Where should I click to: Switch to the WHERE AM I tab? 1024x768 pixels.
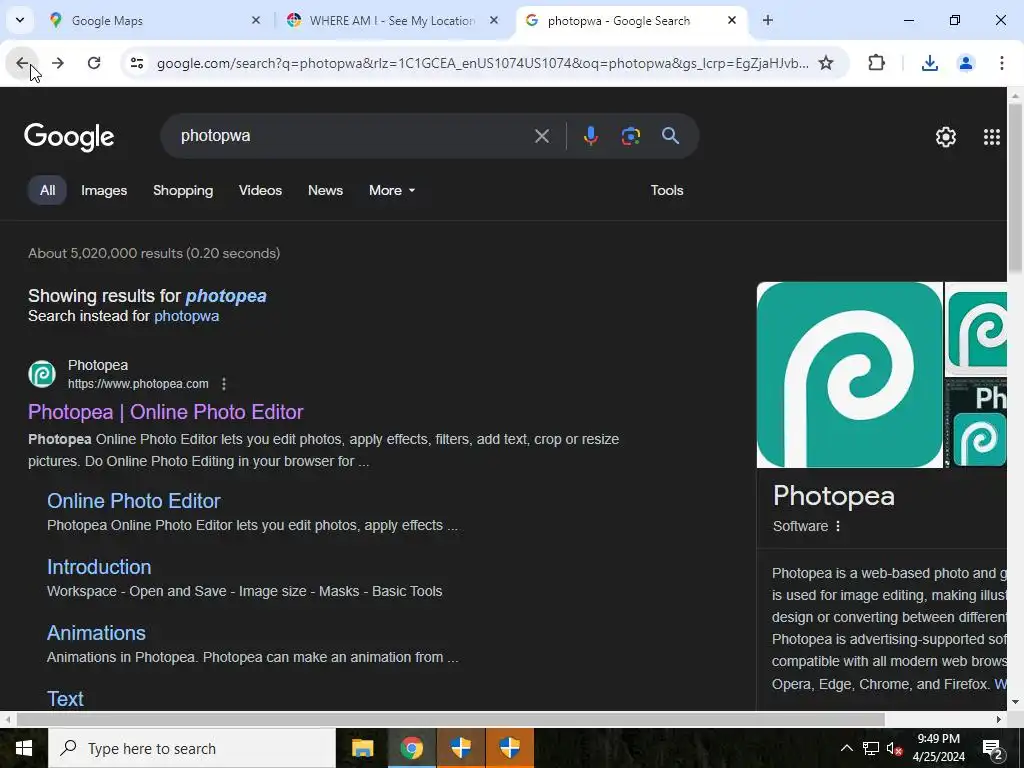392,20
